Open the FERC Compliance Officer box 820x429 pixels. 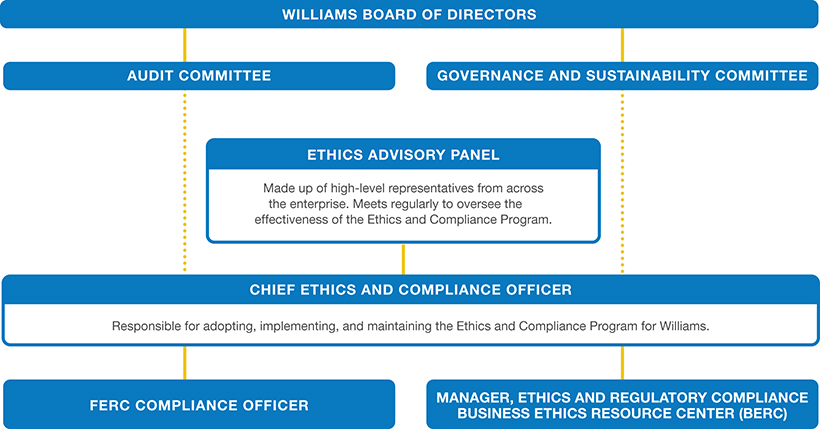[199, 405]
